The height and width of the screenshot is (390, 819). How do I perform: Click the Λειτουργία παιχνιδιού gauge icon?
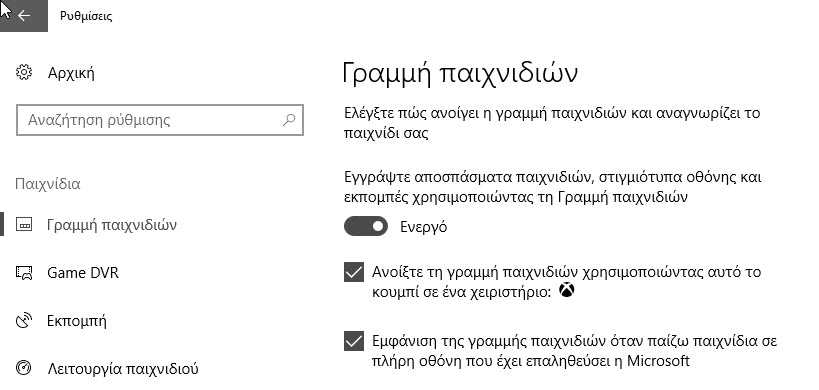pos(24,369)
